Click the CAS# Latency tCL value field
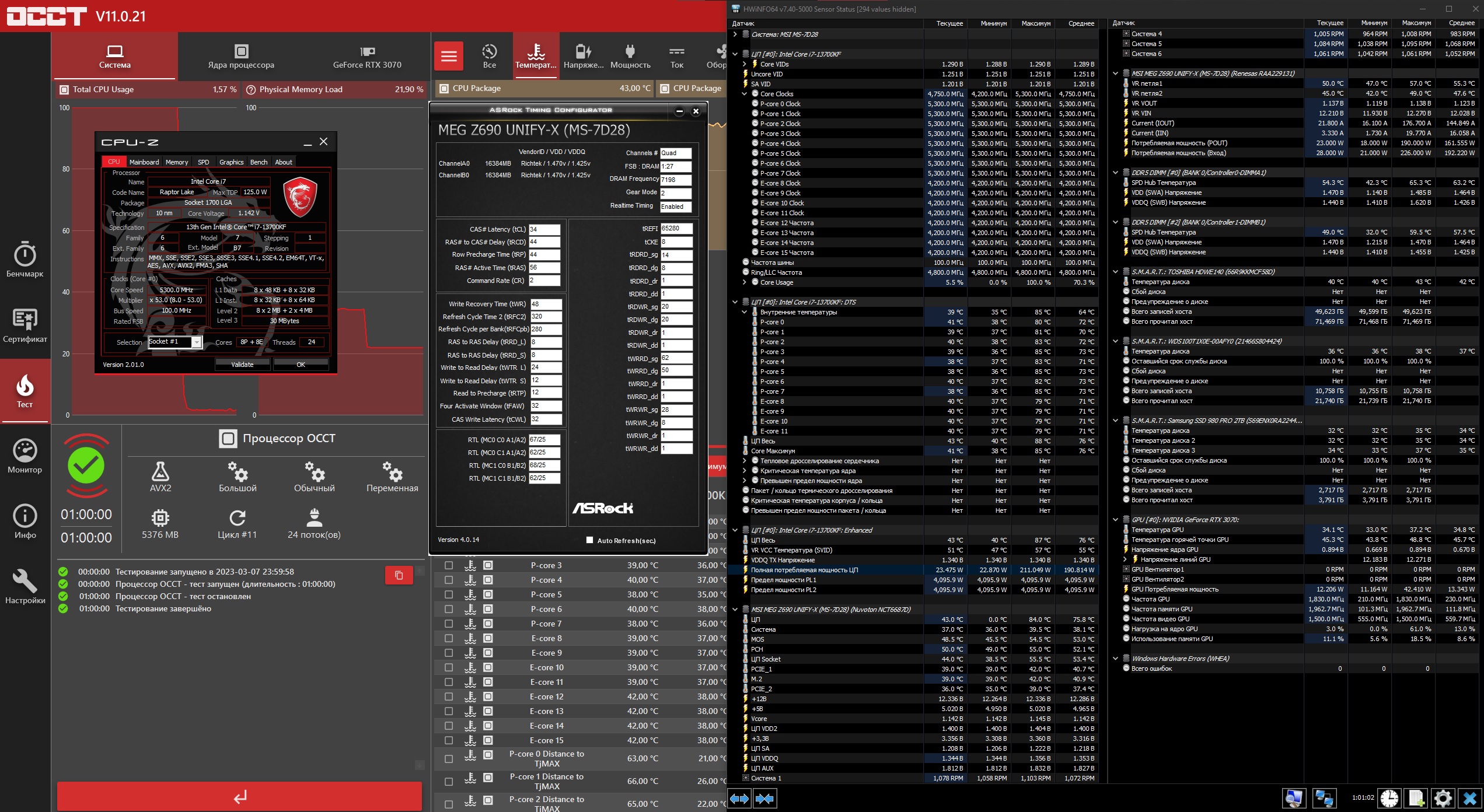 pyautogui.click(x=544, y=229)
